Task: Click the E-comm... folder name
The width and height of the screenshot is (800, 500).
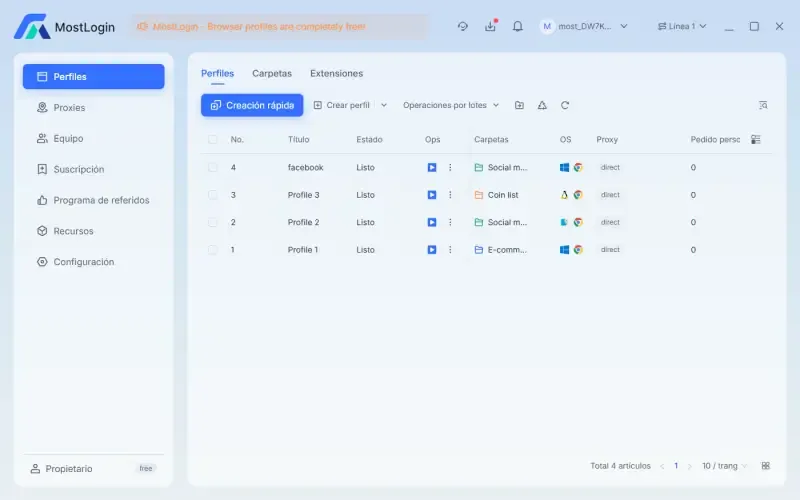Action: point(507,249)
